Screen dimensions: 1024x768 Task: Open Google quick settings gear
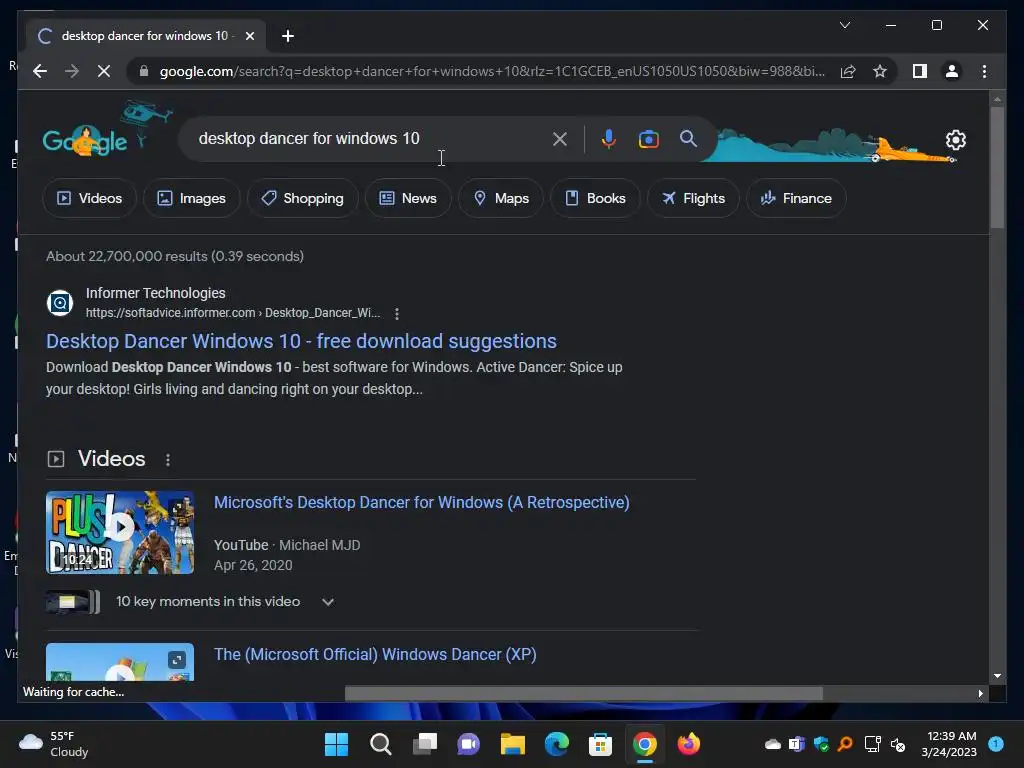(955, 140)
